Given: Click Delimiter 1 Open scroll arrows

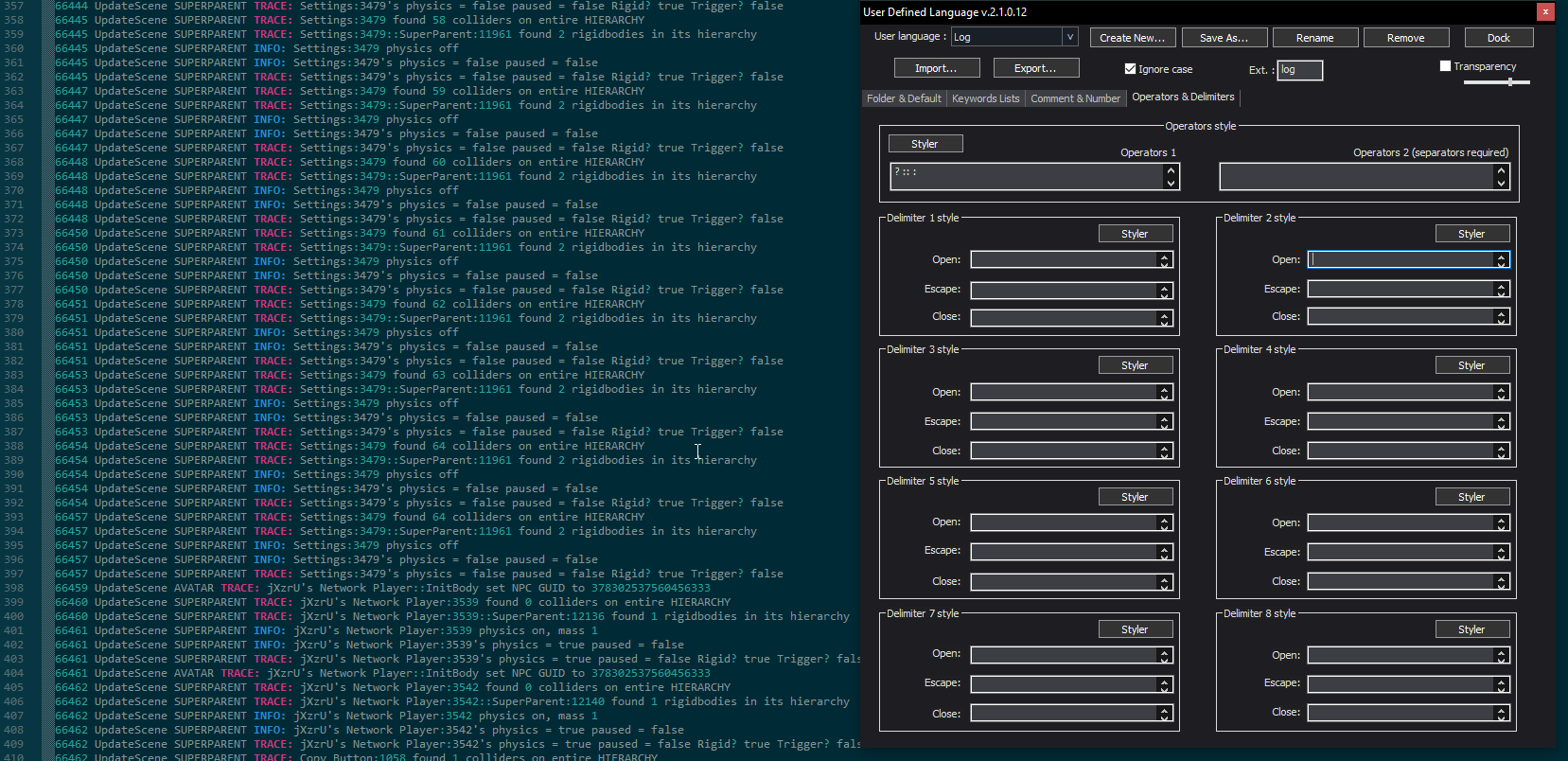Looking at the screenshot, I should (1165, 259).
